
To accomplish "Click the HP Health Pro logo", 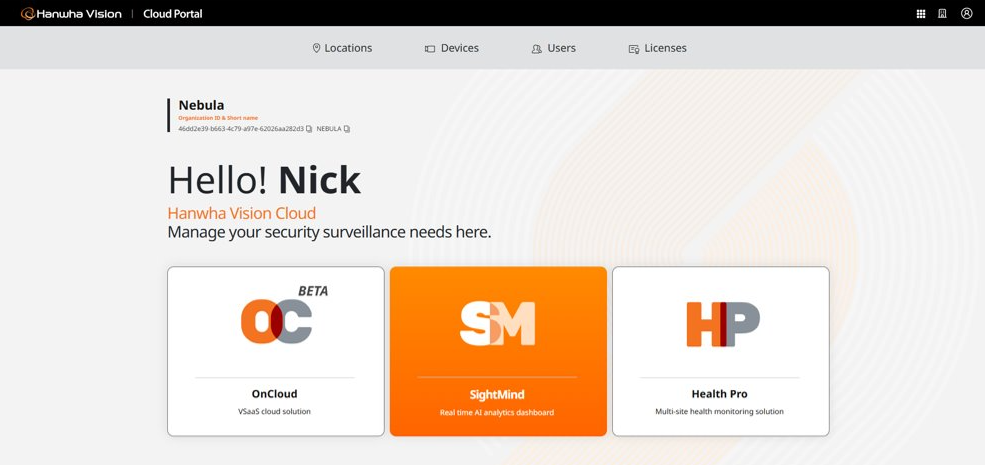I will pyautogui.click(x=723, y=324).
